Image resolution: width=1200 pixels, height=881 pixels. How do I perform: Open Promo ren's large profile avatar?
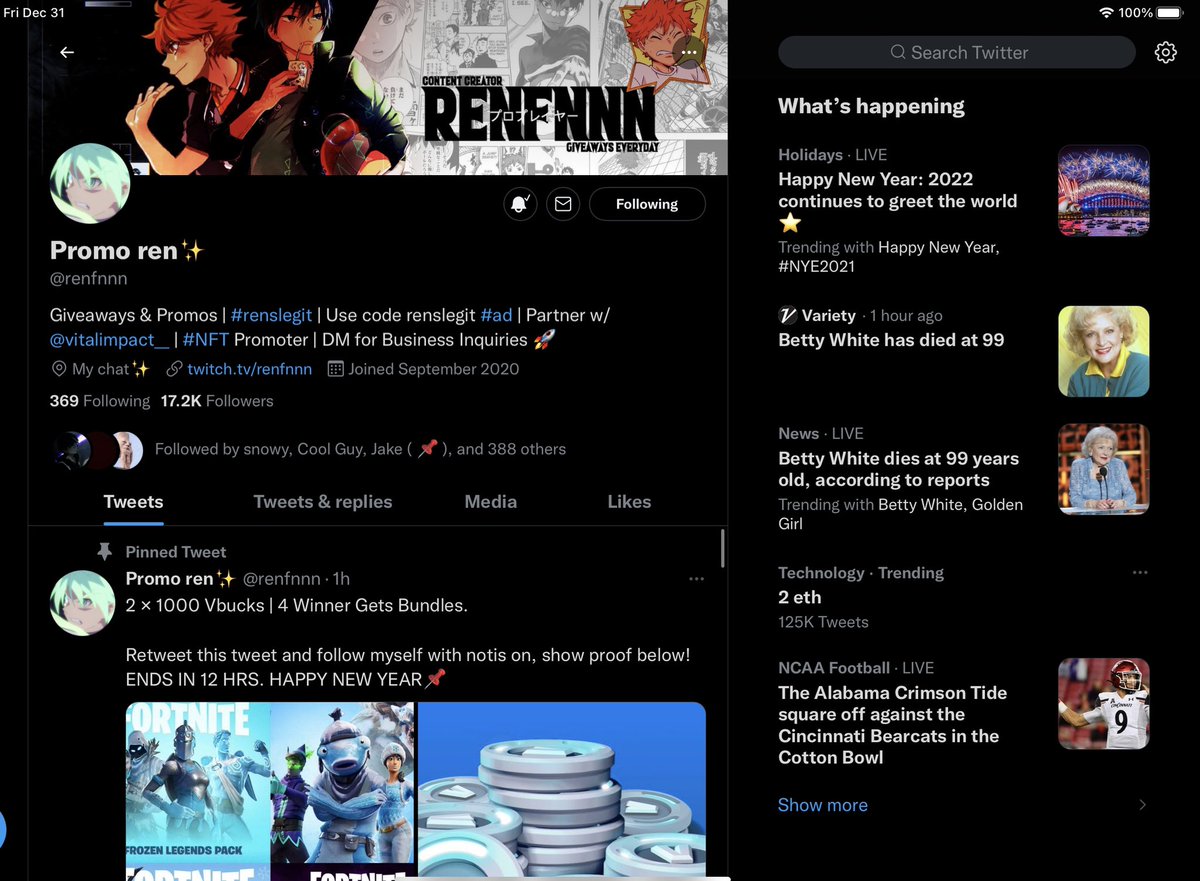tap(90, 184)
